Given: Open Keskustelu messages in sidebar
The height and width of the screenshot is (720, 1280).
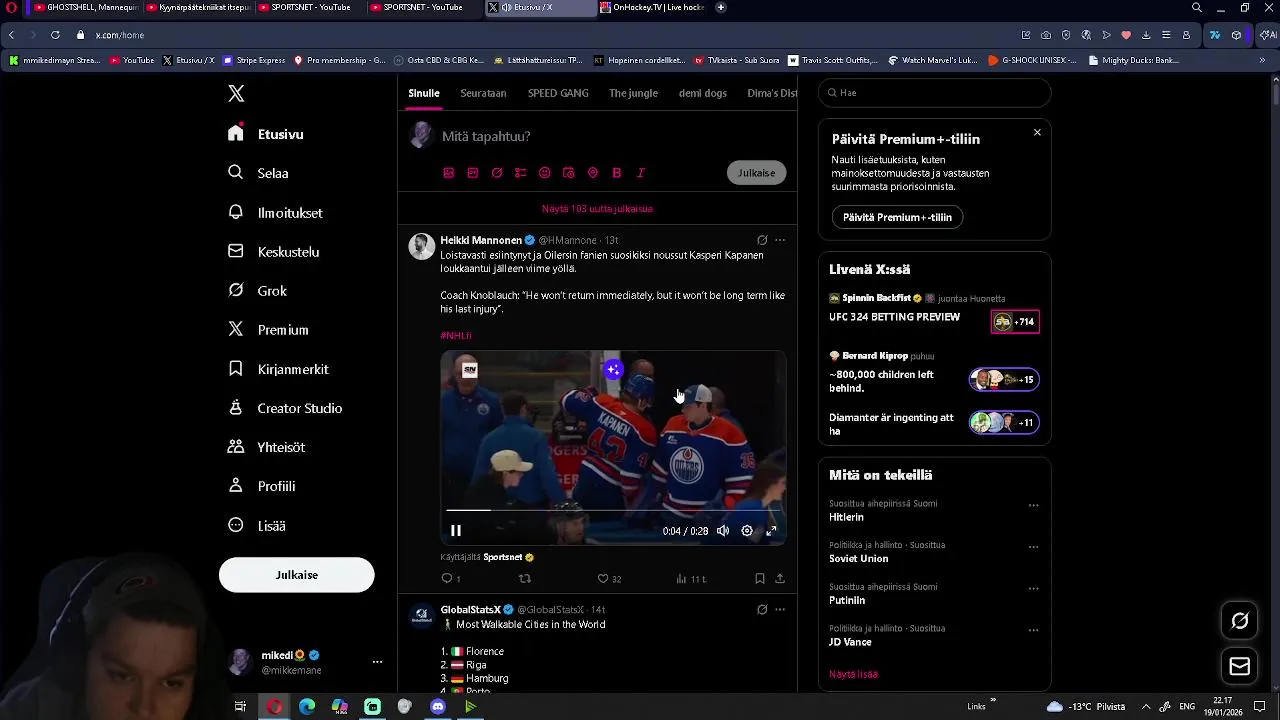Looking at the screenshot, I should click(274, 252).
